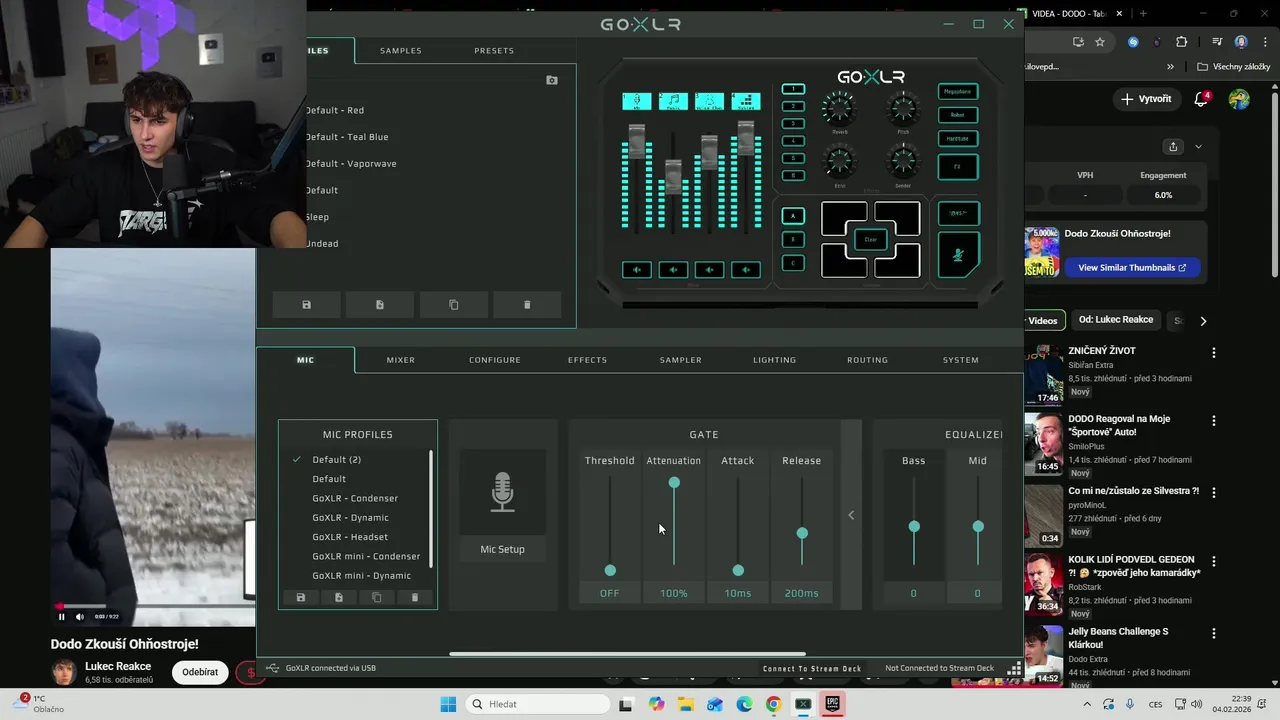Click the System channel icon above fader 4
The image size is (1280, 720).
(745, 101)
